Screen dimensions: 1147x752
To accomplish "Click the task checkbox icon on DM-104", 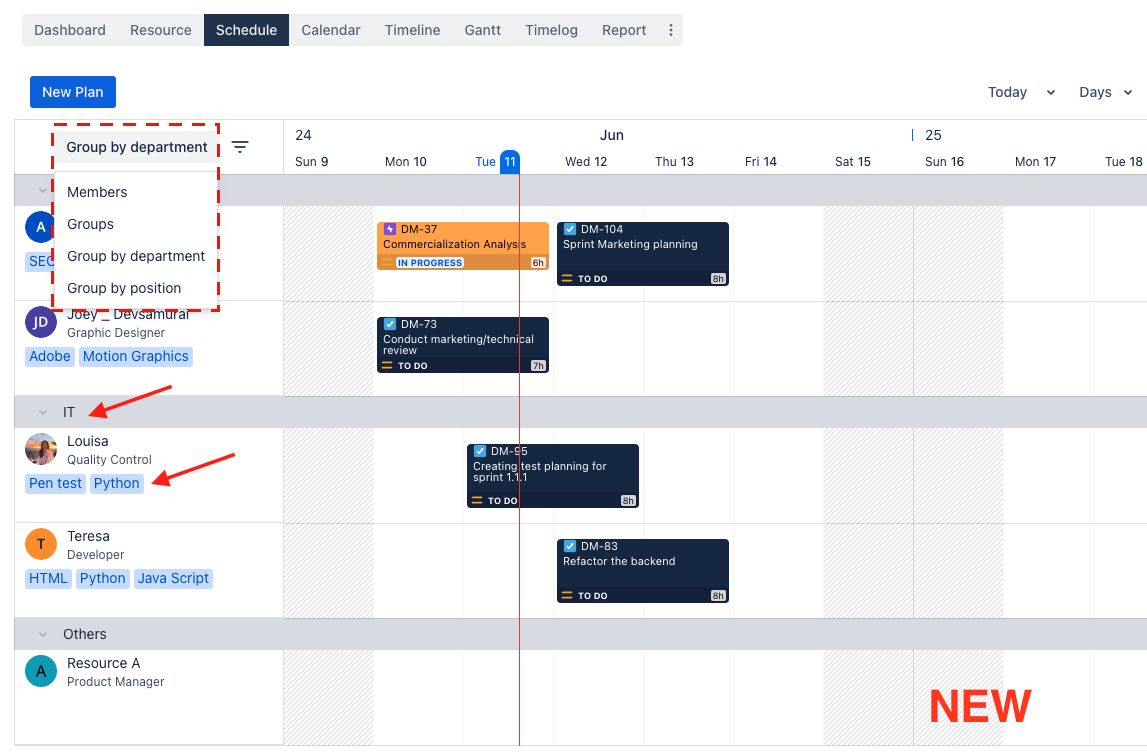I will tap(570, 229).
